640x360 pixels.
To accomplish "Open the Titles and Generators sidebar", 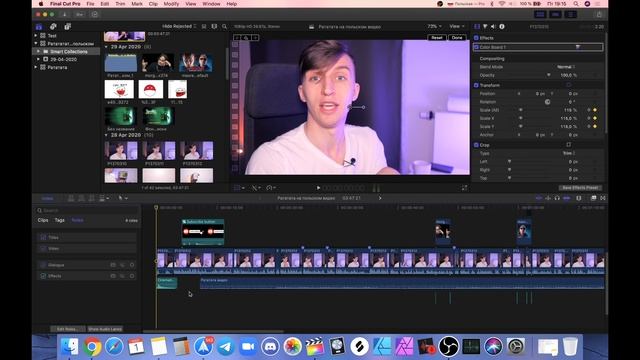I will coord(67,27).
